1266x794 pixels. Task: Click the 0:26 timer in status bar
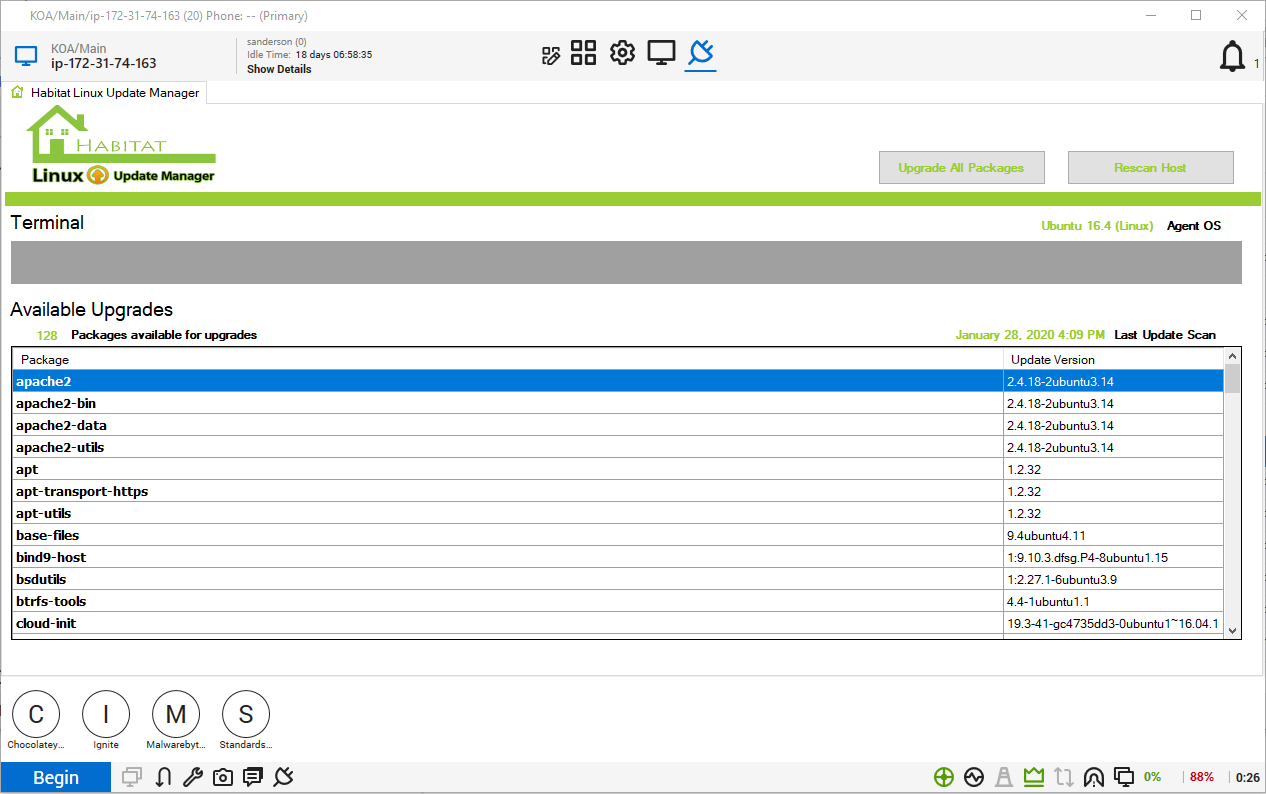click(1248, 777)
